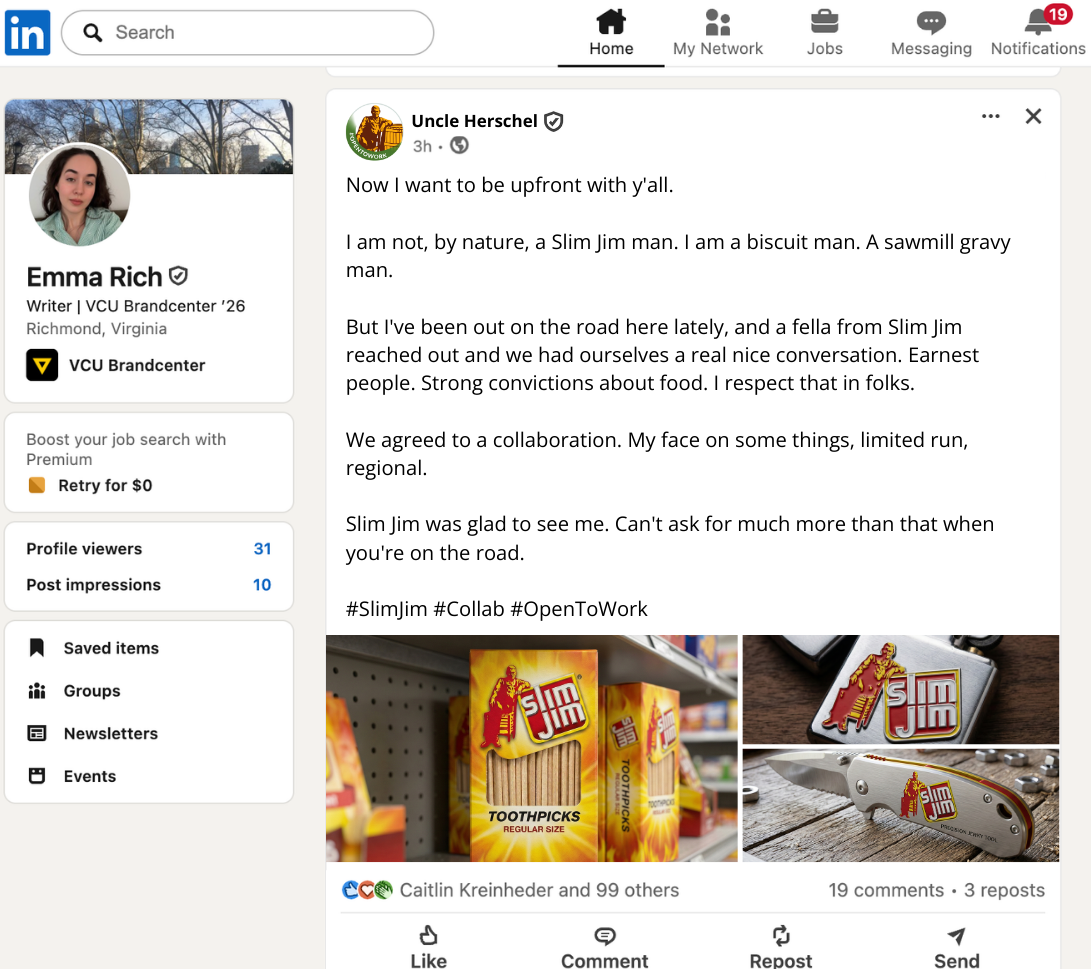Click verification badge beside Emma Rich
Viewport: 1091px width, 969px height.
179,276
